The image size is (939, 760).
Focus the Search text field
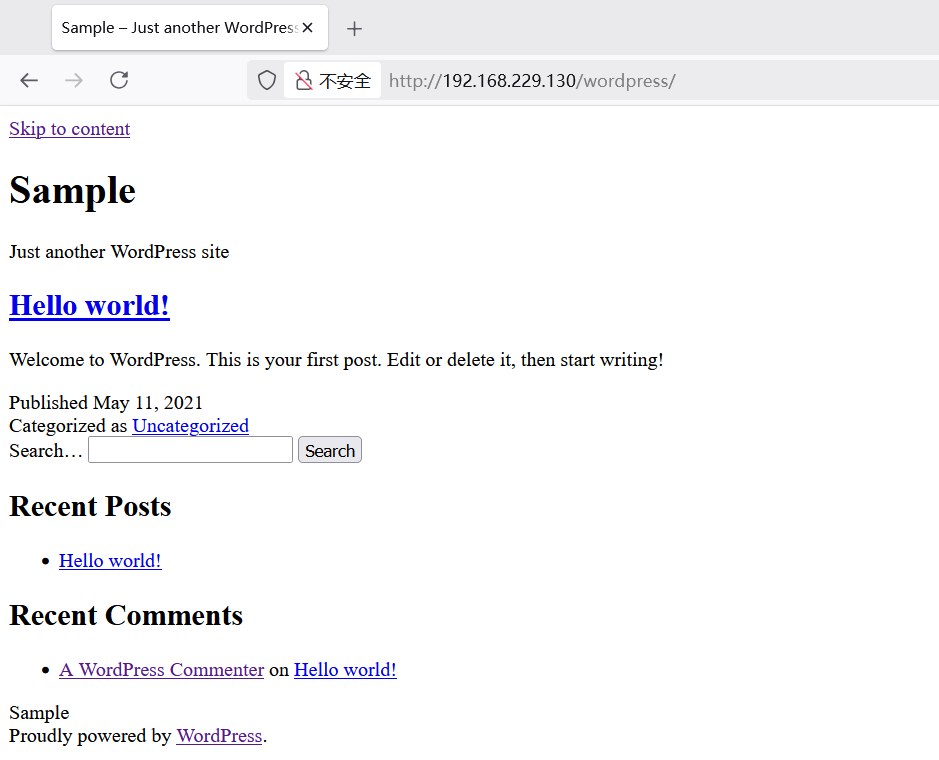190,450
